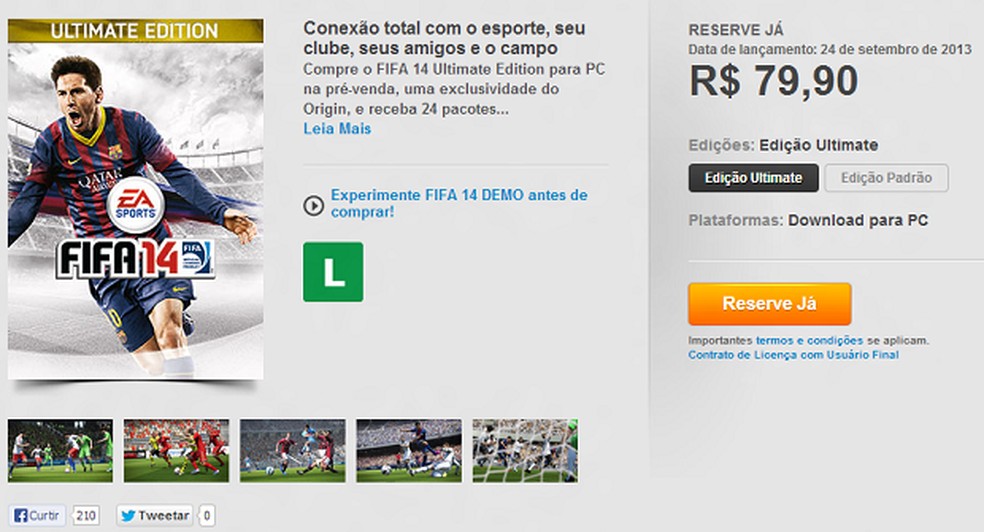Screen dimensions: 984x532
Task: Select the Edição Ultimate option
Action: coord(753,178)
